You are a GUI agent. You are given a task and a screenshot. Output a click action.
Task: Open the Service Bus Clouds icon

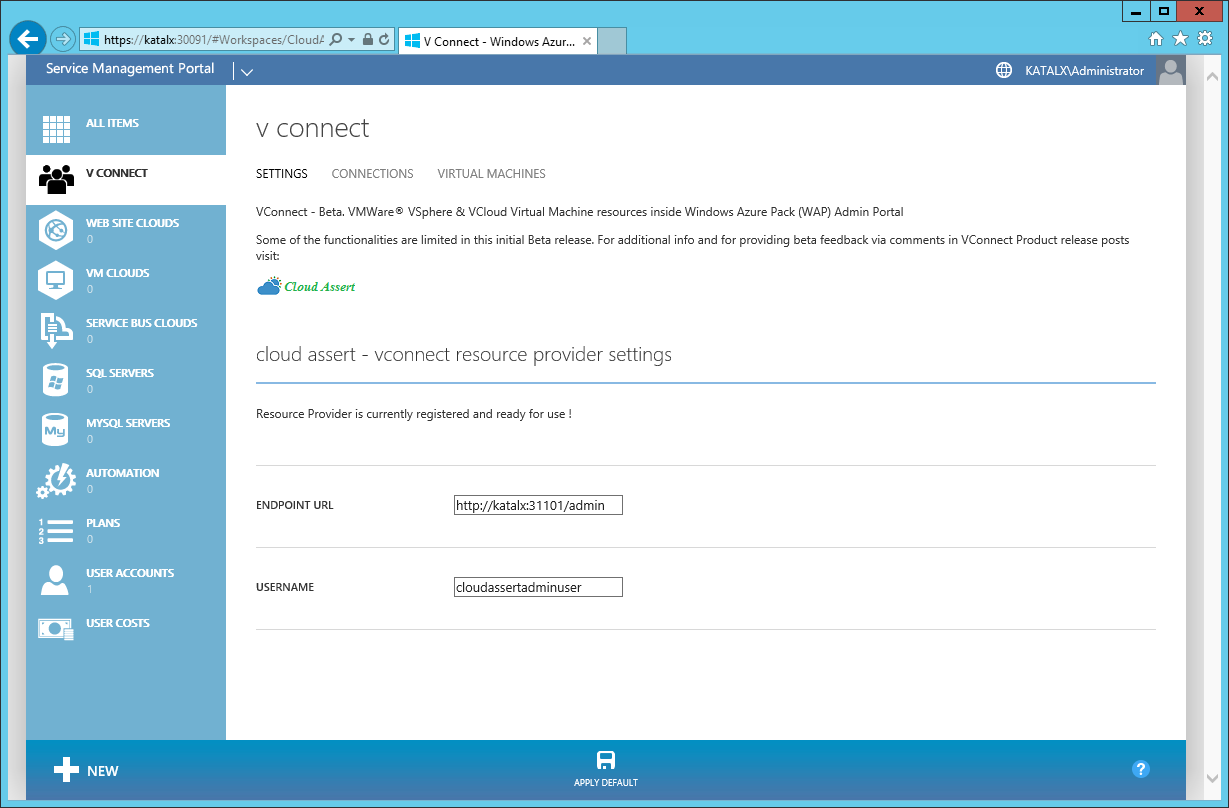click(x=56, y=330)
